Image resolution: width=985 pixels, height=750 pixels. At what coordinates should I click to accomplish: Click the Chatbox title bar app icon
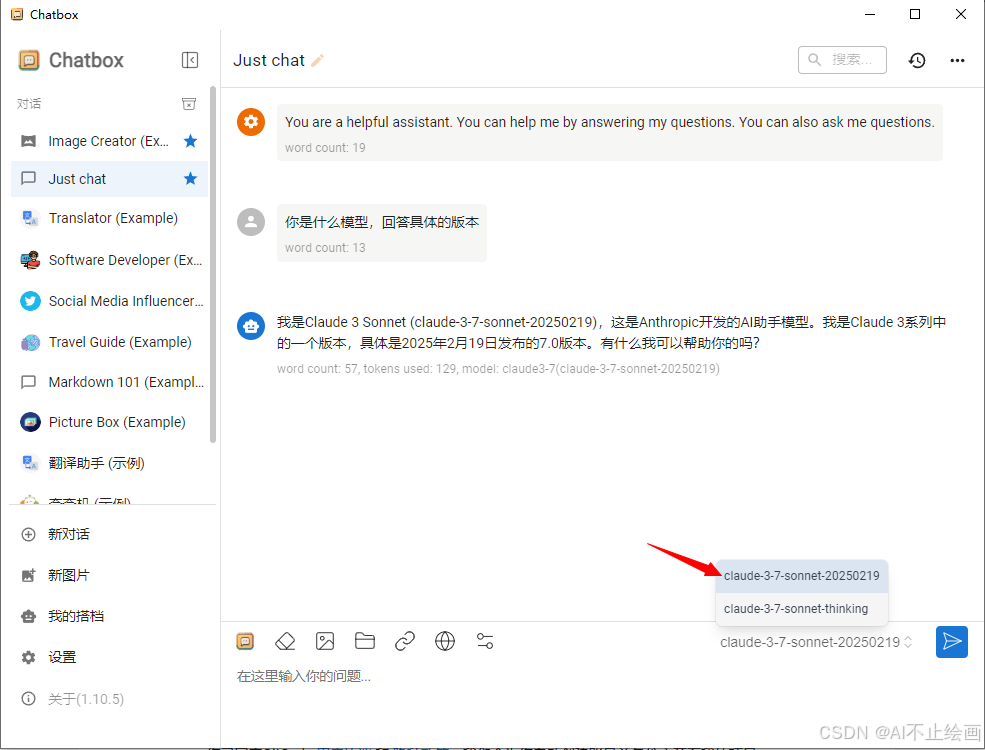click(17, 14)
